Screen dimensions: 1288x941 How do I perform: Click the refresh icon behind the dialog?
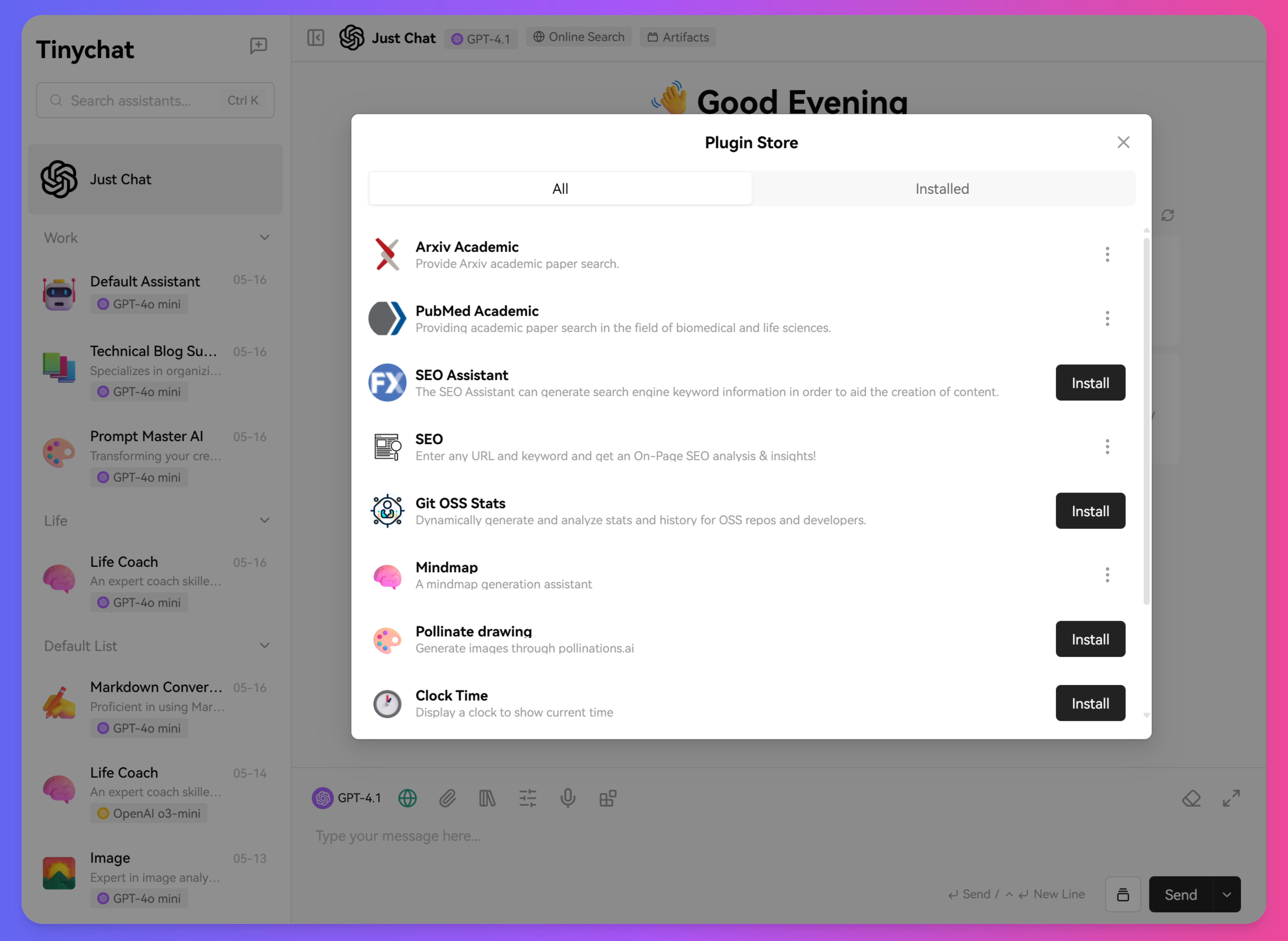tap(1168, 215)
